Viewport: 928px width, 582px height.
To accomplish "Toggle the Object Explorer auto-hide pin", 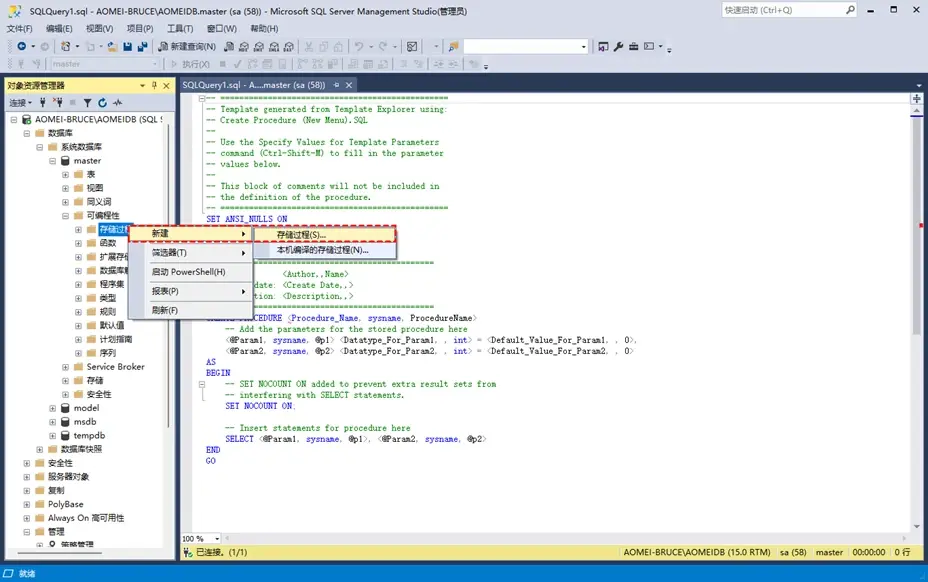I will (154, 85).
